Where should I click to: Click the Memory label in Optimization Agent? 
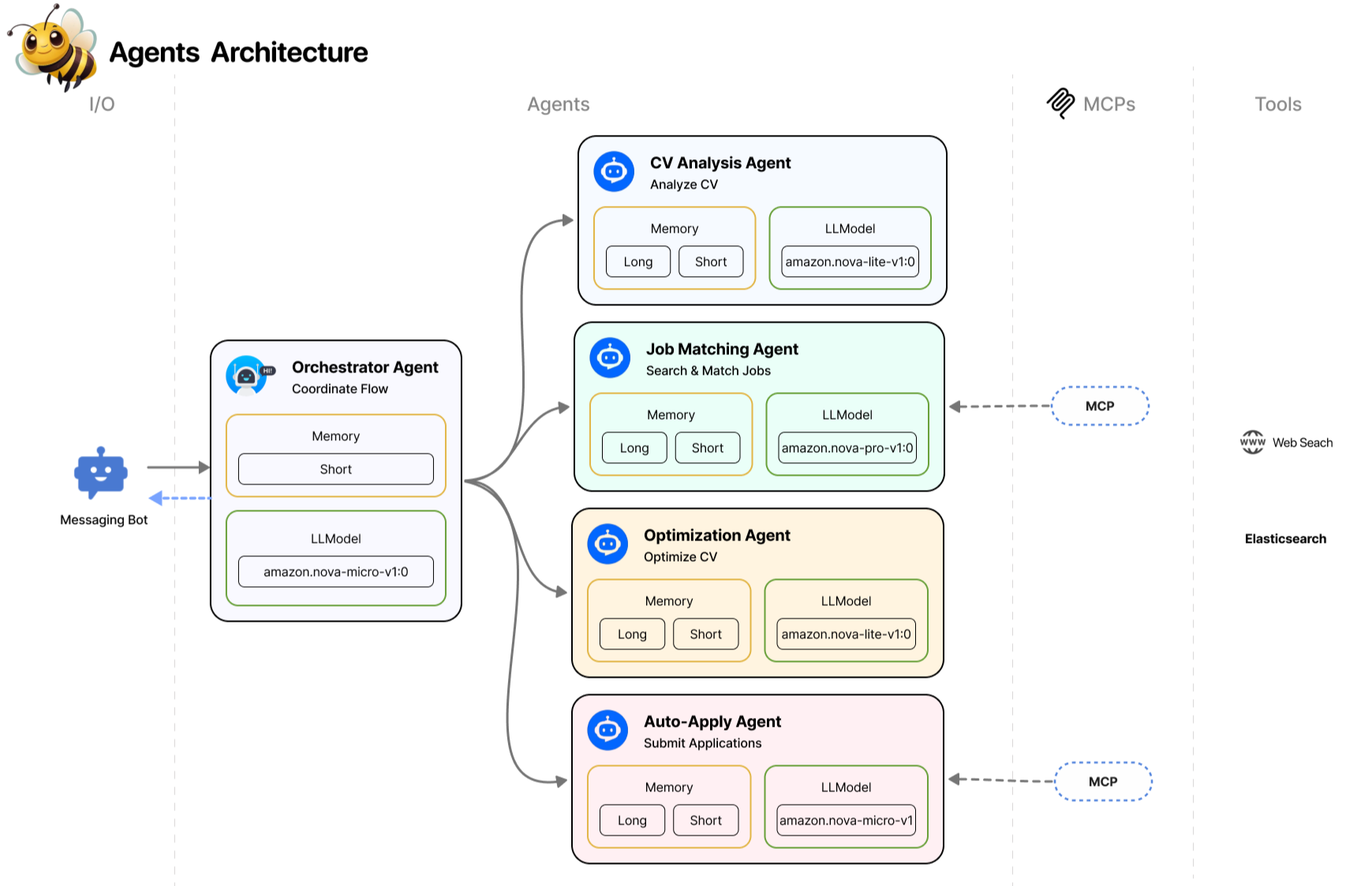669,601
